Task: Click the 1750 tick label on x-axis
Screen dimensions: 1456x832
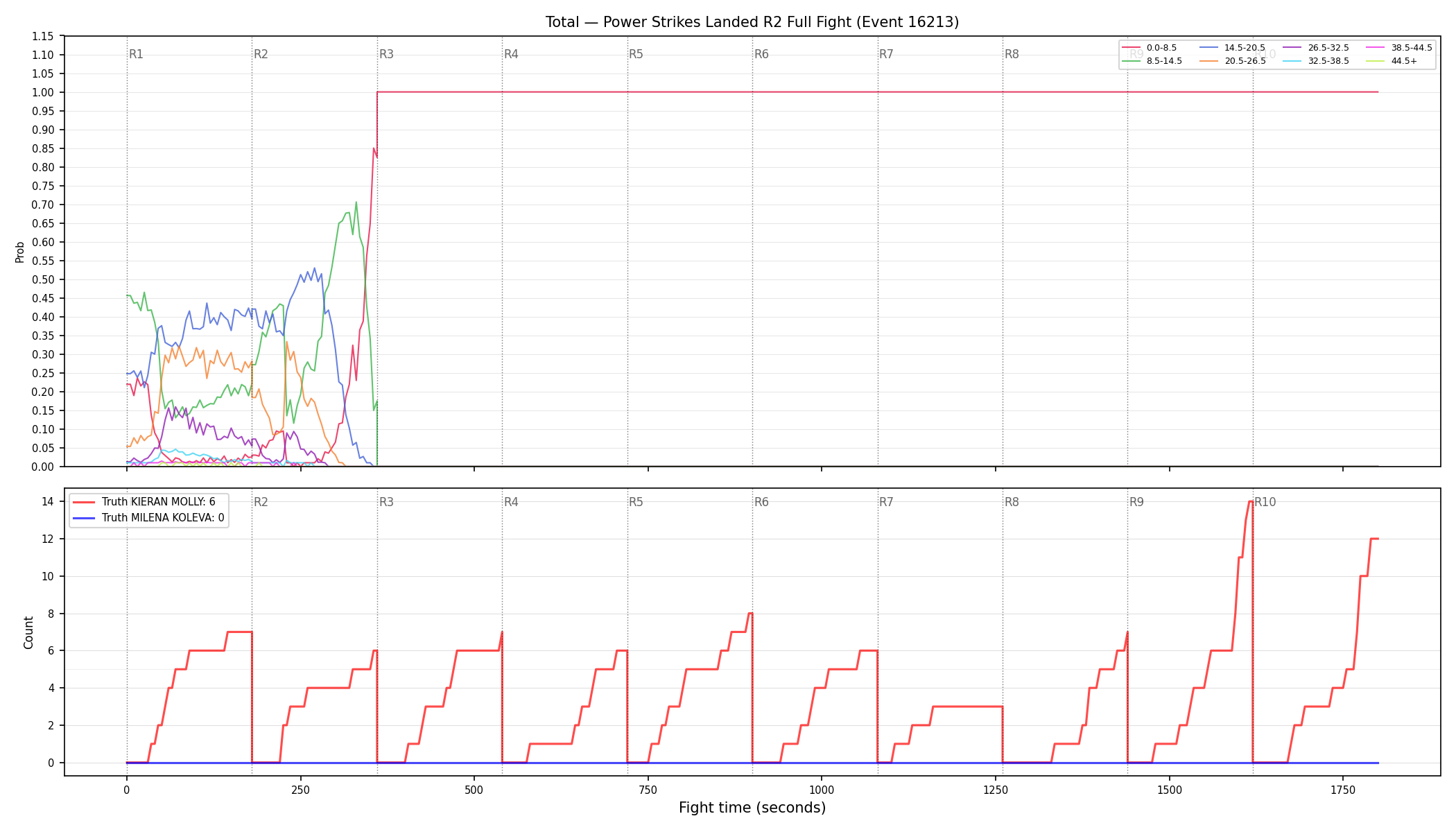Action: [x=1343, y=790]
